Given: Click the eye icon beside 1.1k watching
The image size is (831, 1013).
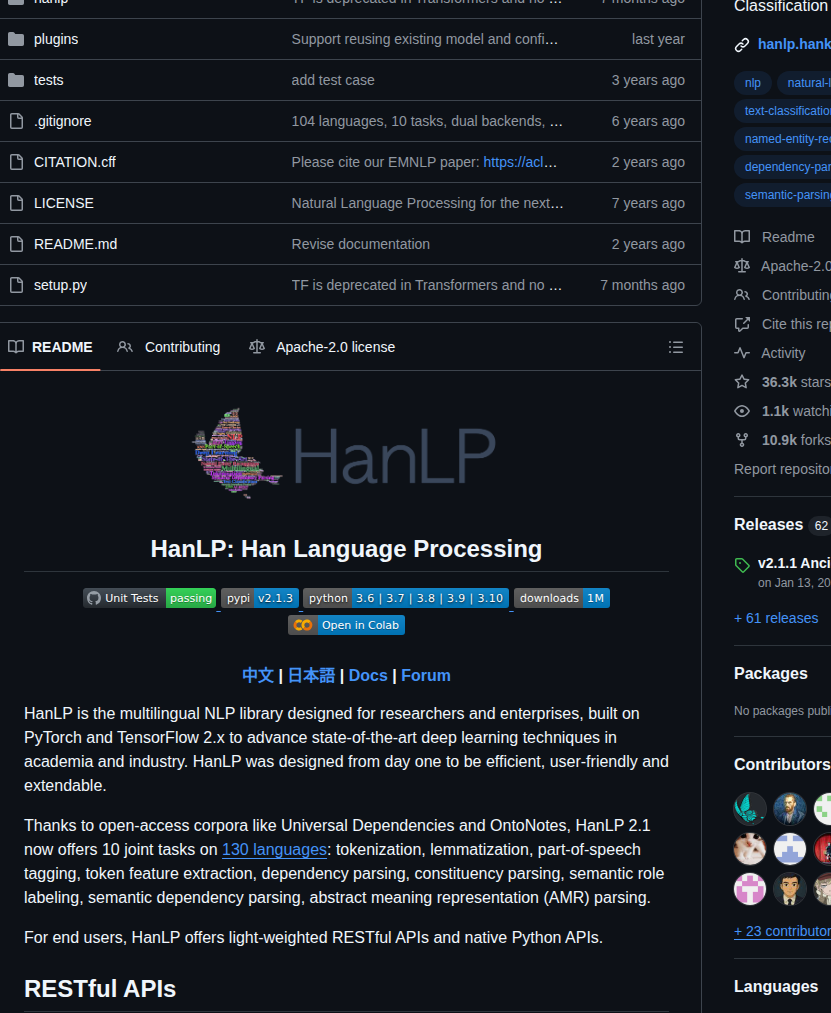Looking at the screenshot, I should click(742, 411).
